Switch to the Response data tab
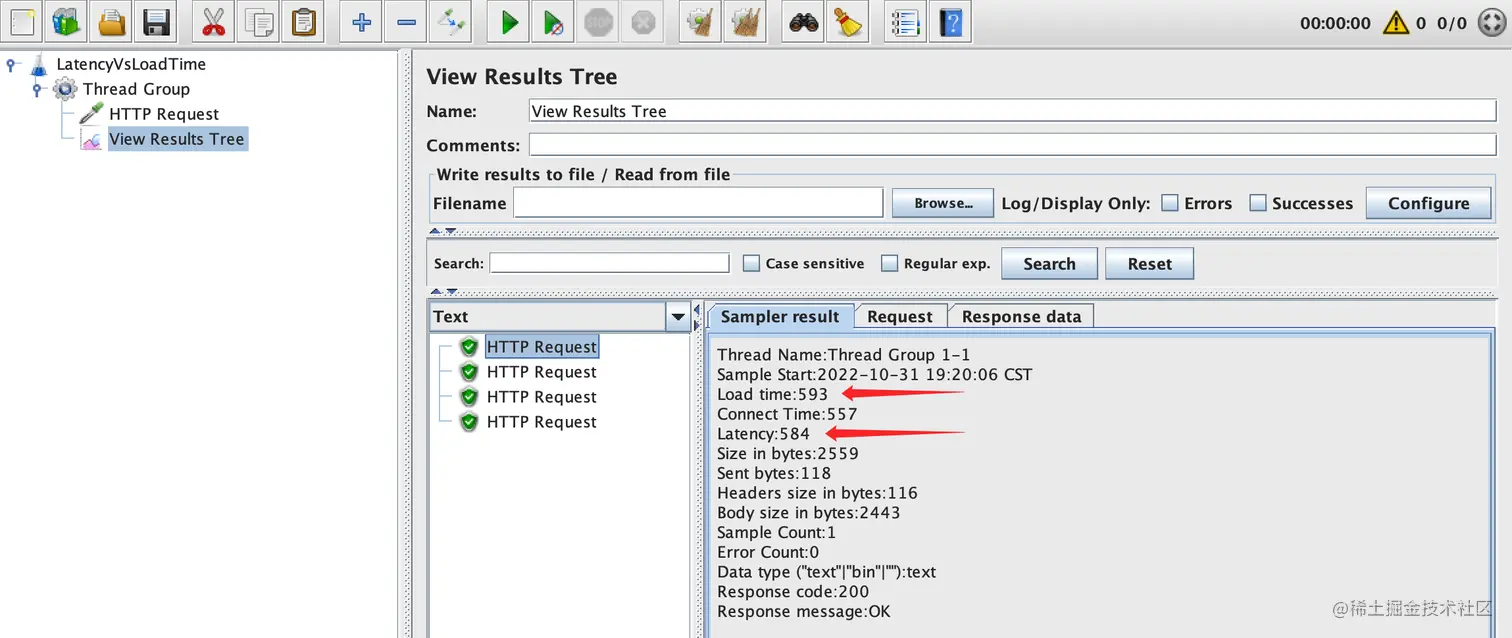This screenshot has width=1512, height=638. pyautogui.click(x=1021, y=316)
